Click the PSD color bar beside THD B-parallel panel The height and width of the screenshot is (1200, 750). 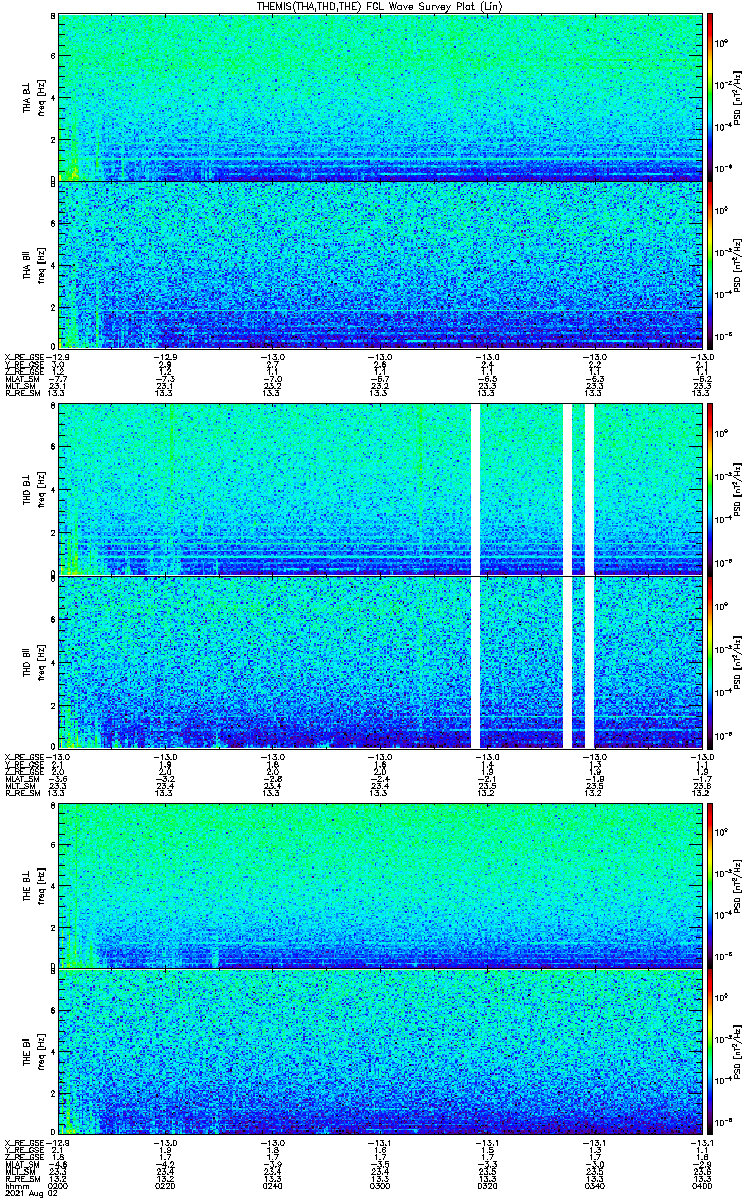click(x=710, y=662)
